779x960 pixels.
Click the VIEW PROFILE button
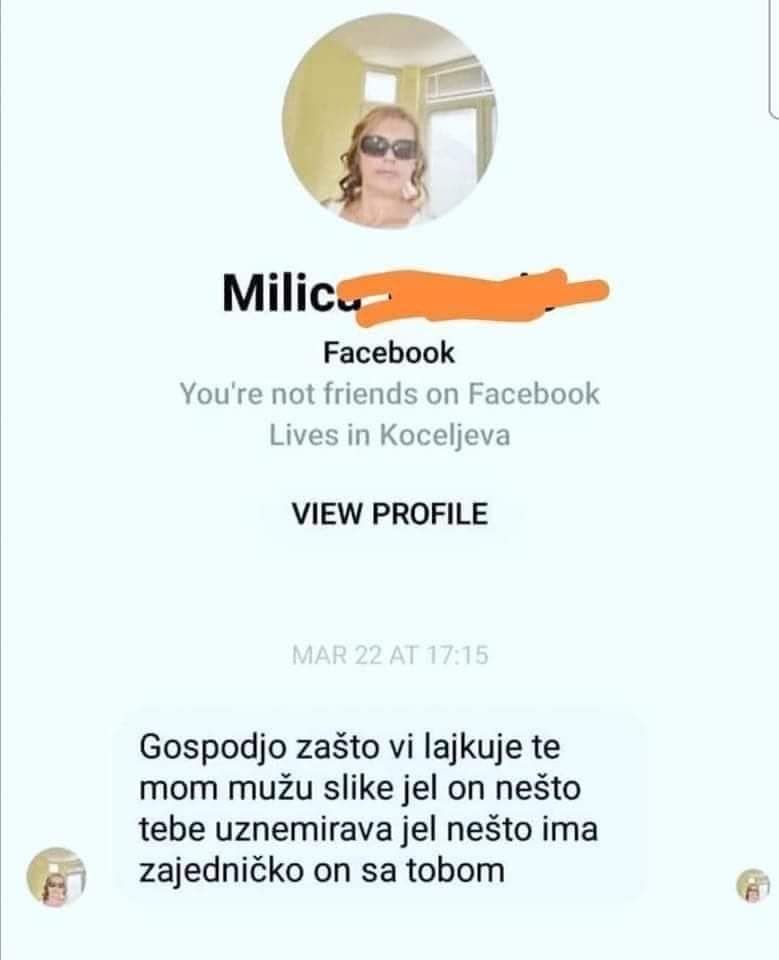click(390, 513)
